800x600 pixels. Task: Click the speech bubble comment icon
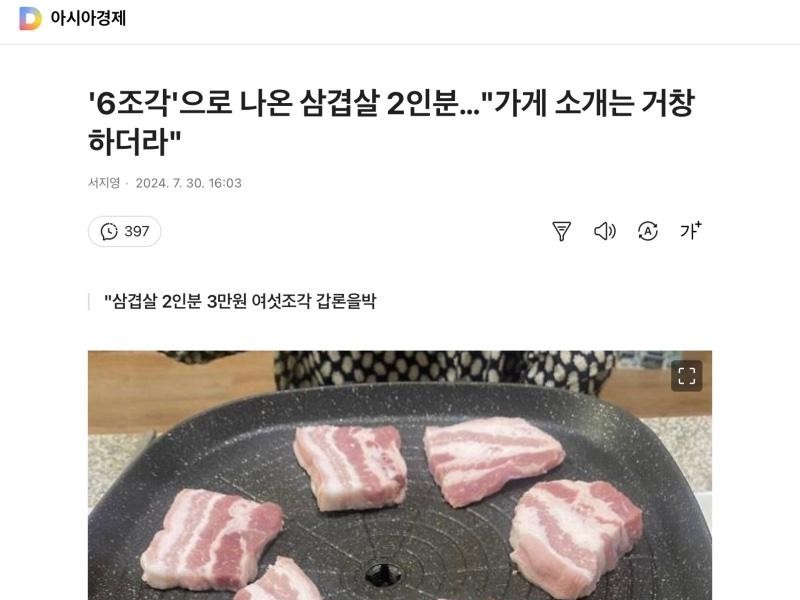tap(109, 232)
